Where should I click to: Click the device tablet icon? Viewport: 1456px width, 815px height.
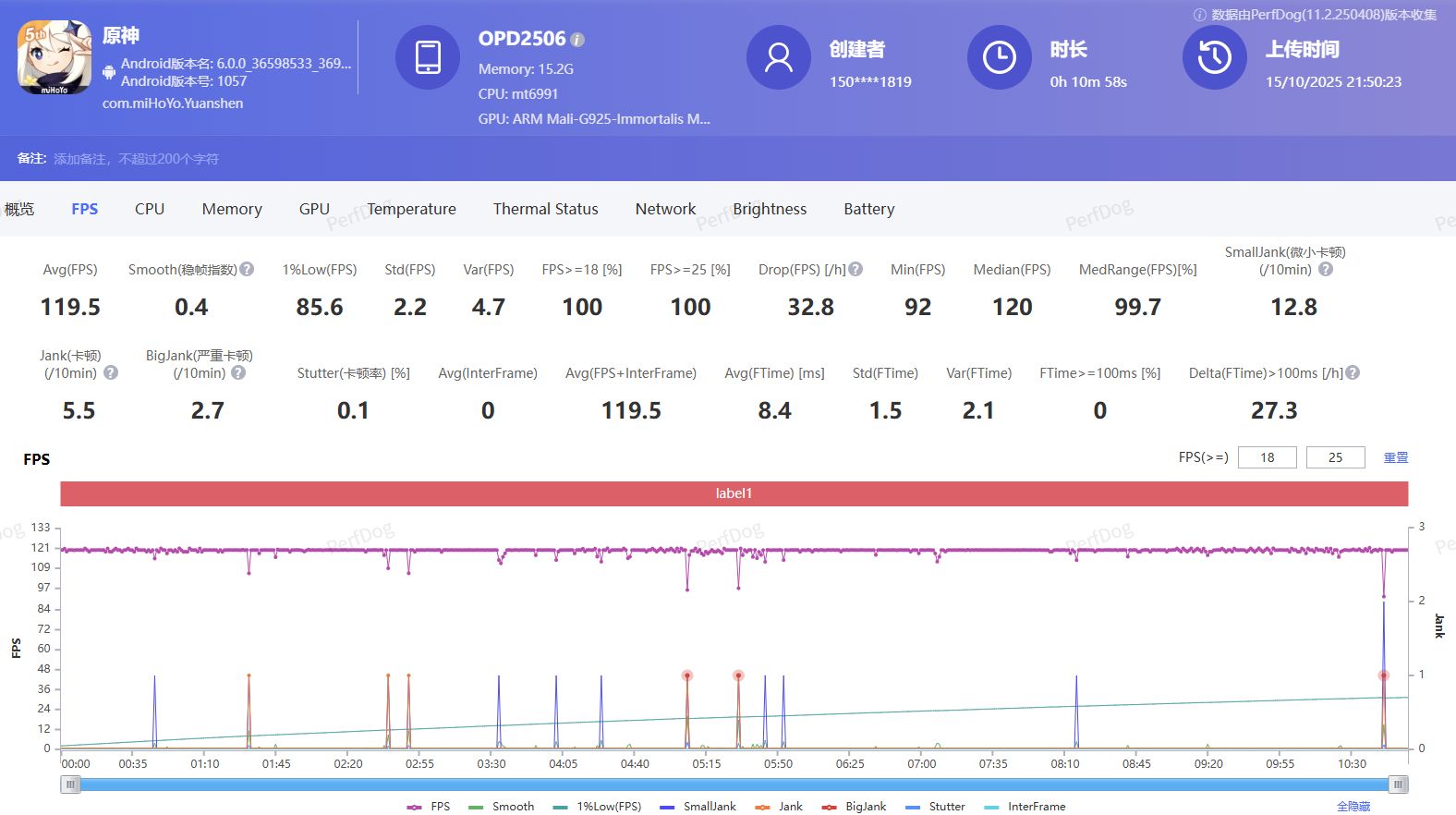(x=428, y=57)
